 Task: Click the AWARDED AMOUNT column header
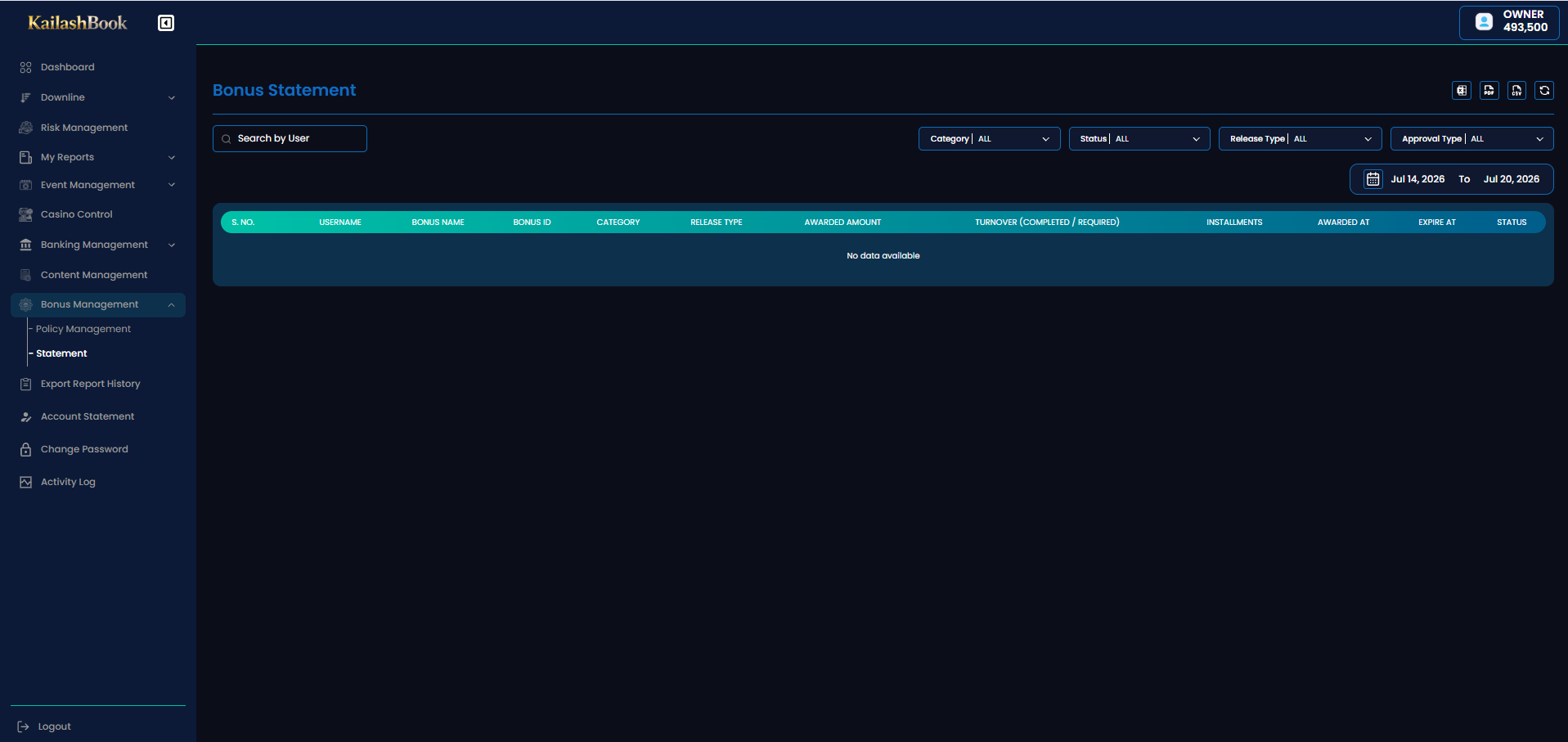[842, 223]
